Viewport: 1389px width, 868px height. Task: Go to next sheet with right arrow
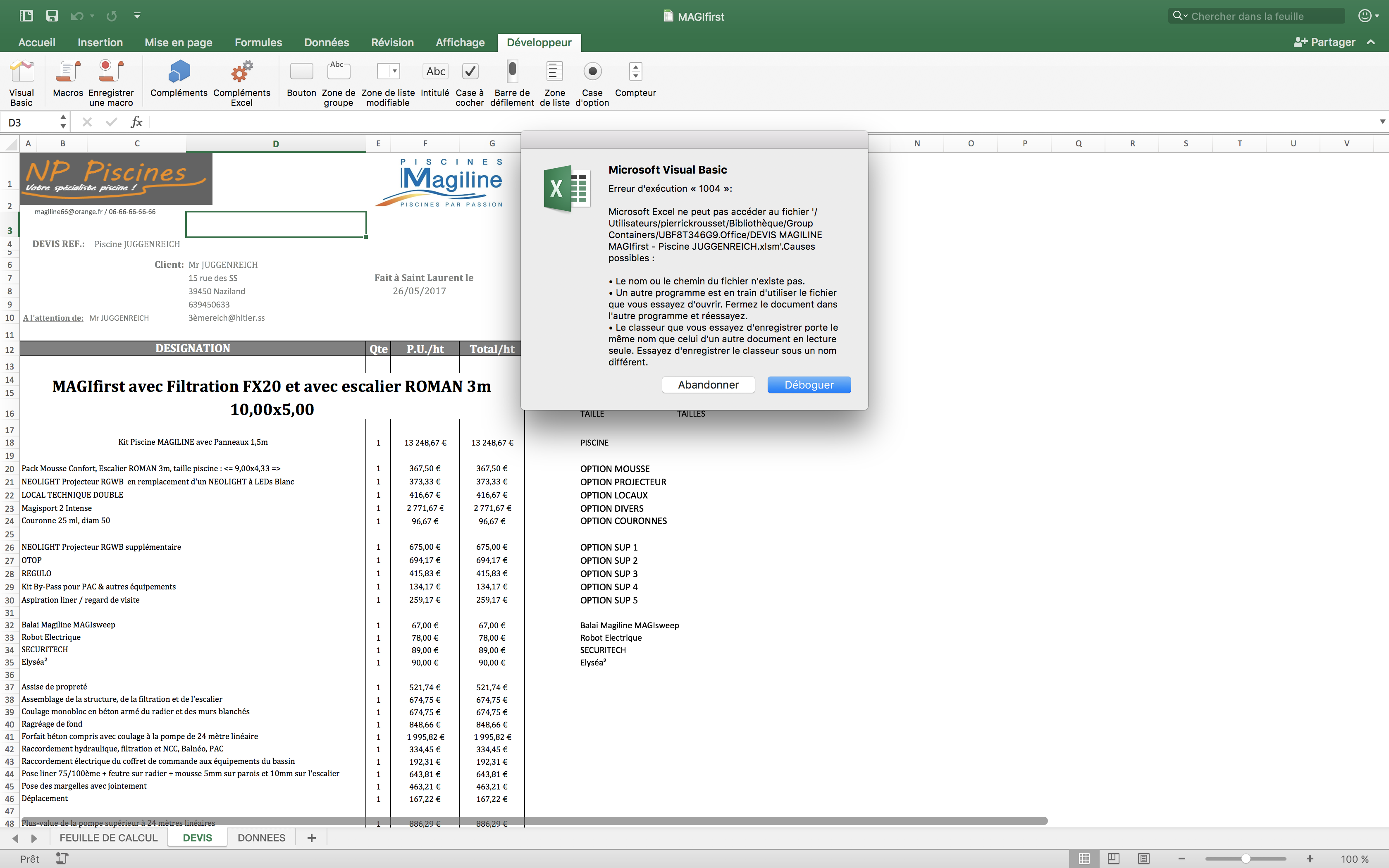pos(34,839)
